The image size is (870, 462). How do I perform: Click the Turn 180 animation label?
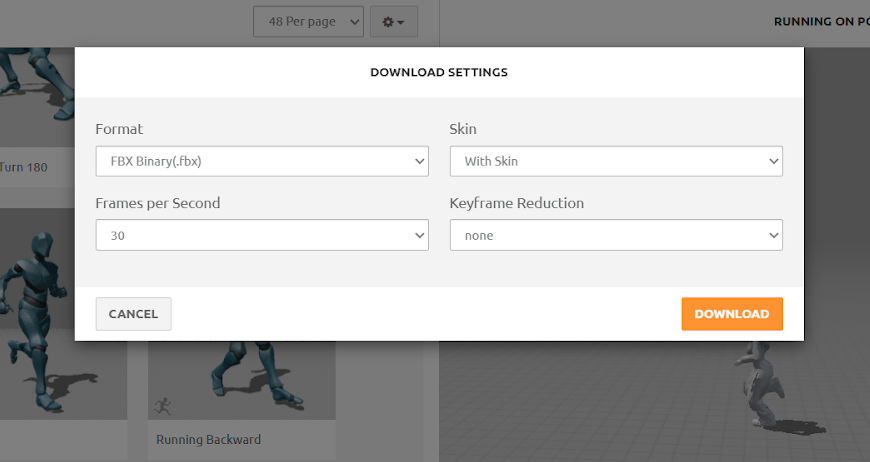pyautogui.click(x=24, y=167)
